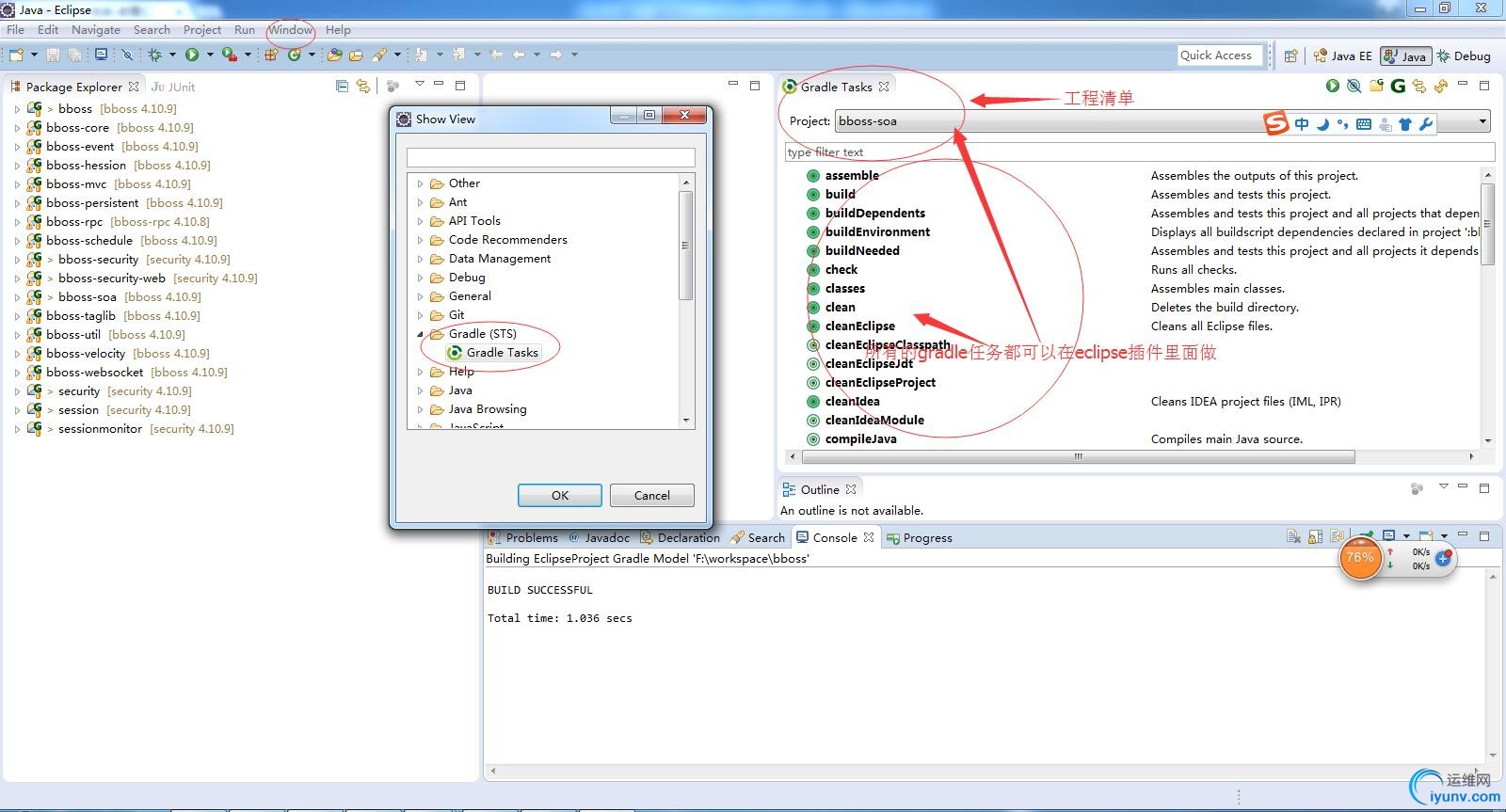The image size is (1506, 812).
Task: Click the Search flashlight toolbar icon
Action: [379, 55]
